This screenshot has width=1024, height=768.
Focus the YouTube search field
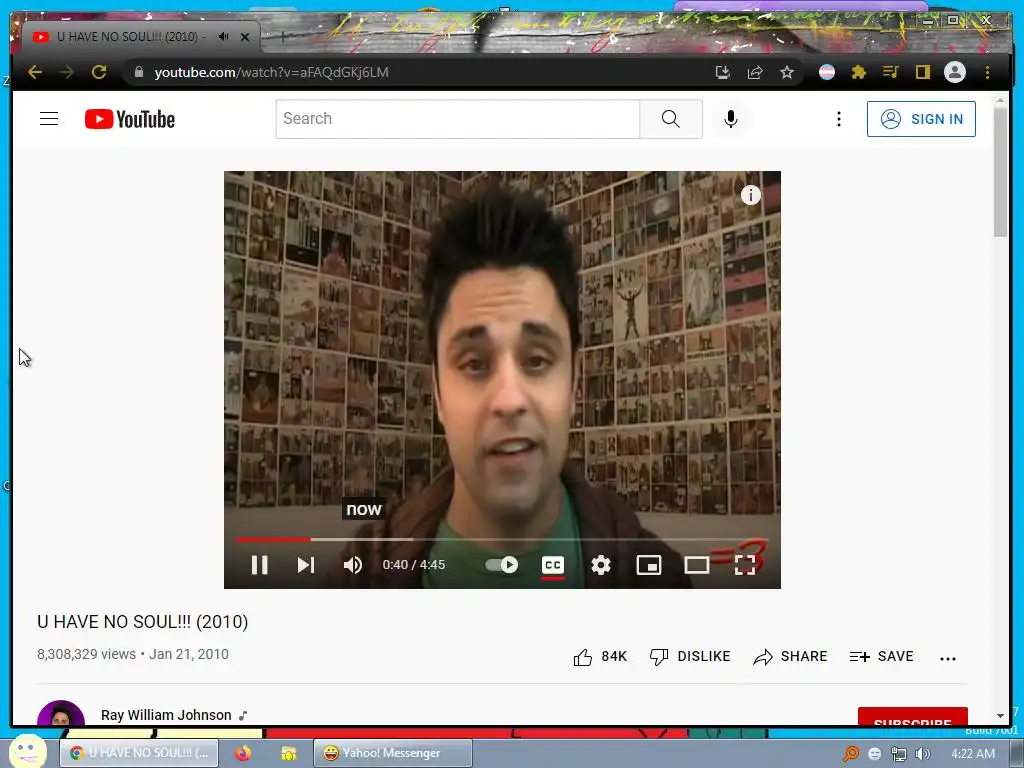[x=458, y=119]
